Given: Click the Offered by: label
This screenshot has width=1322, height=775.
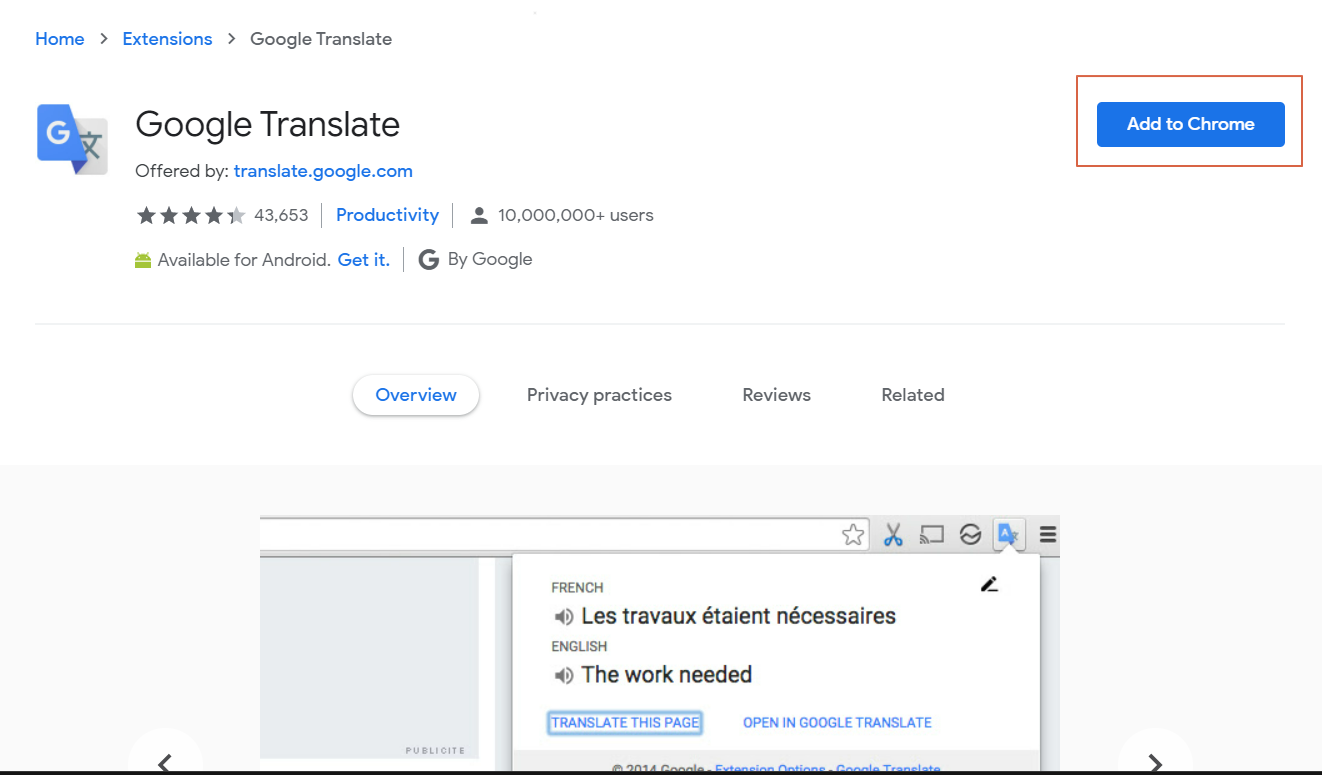Looking at the screenshot, I should click(x=182, y=171).
